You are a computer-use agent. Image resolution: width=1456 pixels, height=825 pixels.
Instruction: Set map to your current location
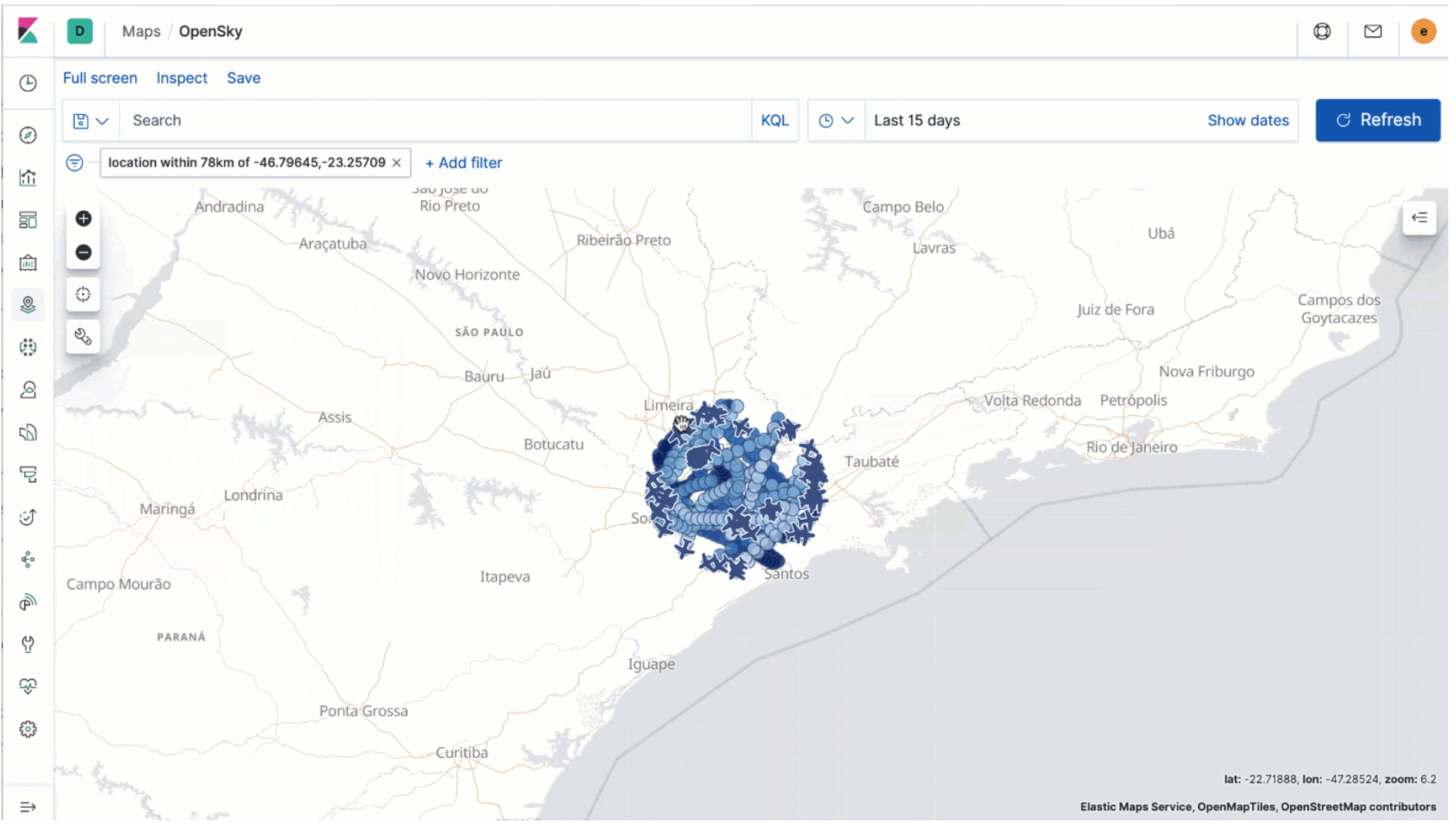click(83, 294)
